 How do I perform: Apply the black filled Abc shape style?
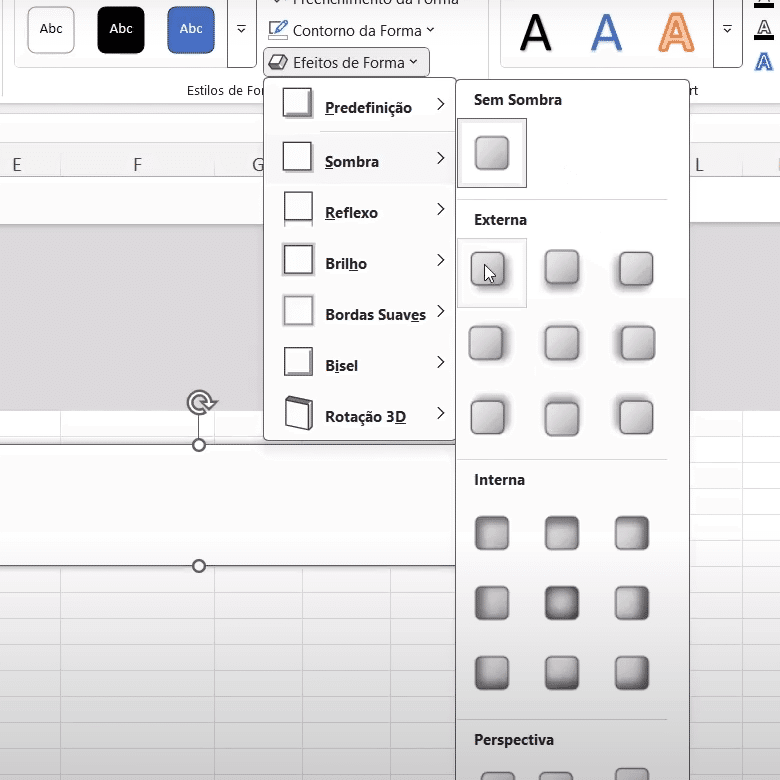click(121, 30)
